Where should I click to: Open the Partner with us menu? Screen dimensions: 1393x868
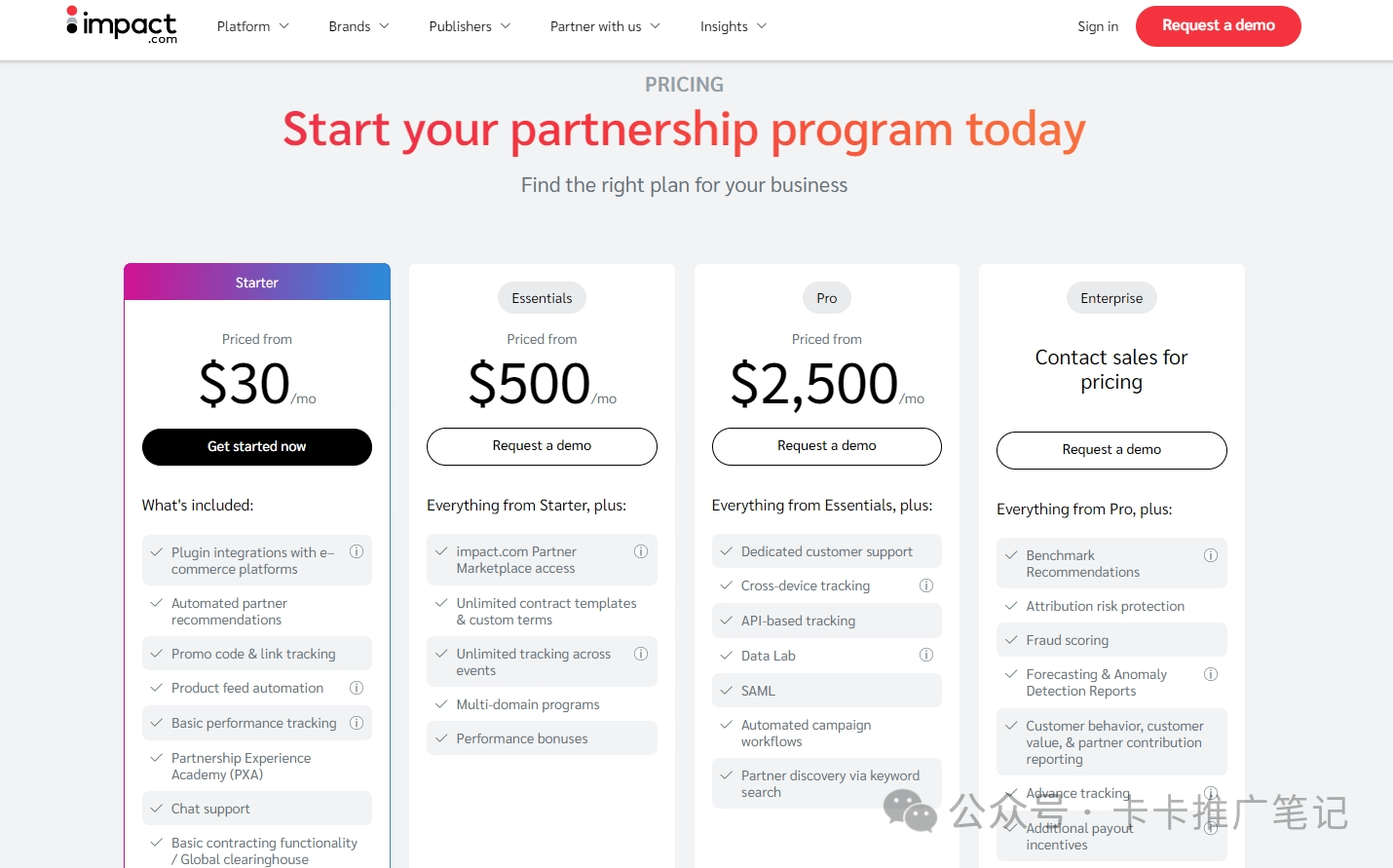605,26
